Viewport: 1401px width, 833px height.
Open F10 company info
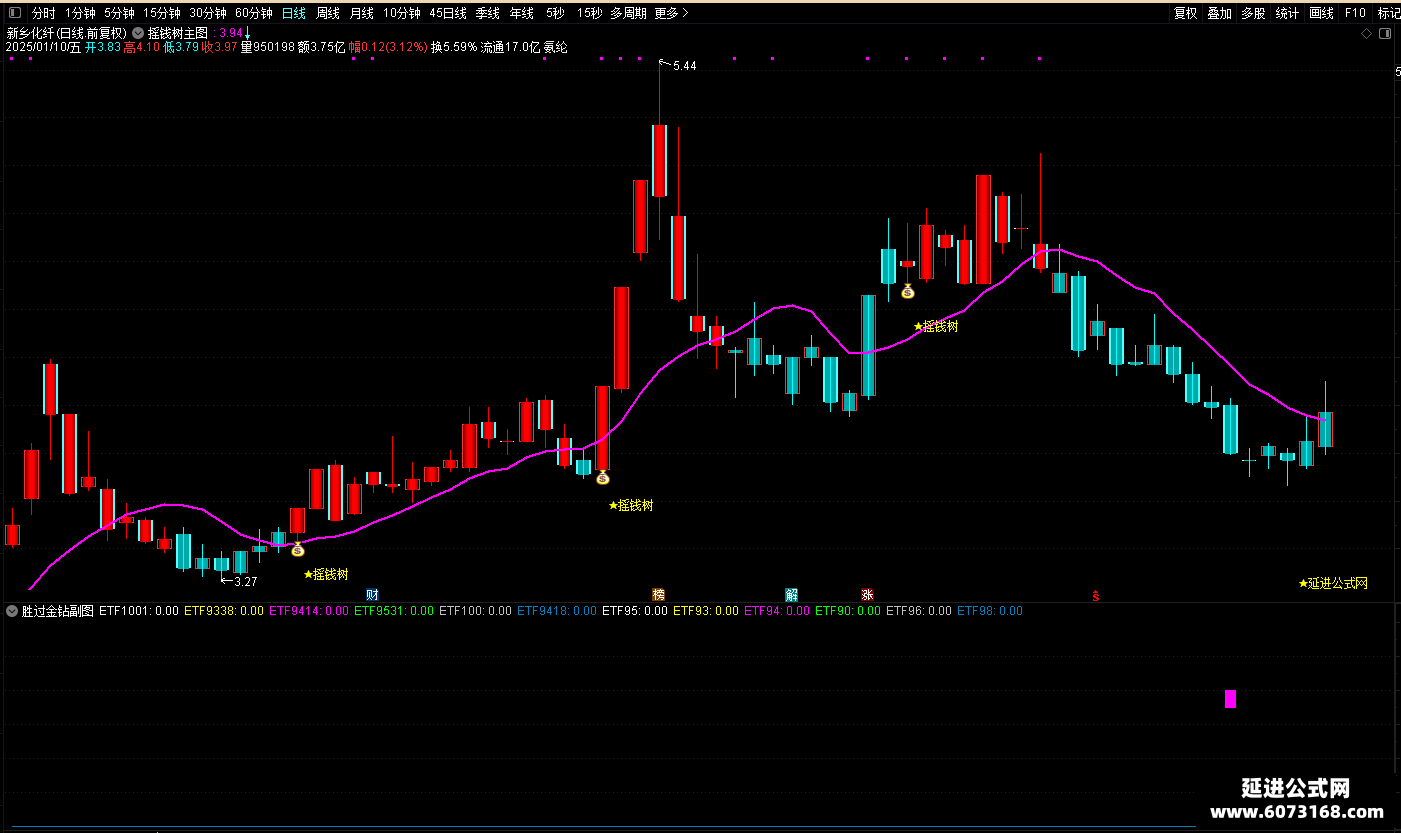[x=1355, y=13]
